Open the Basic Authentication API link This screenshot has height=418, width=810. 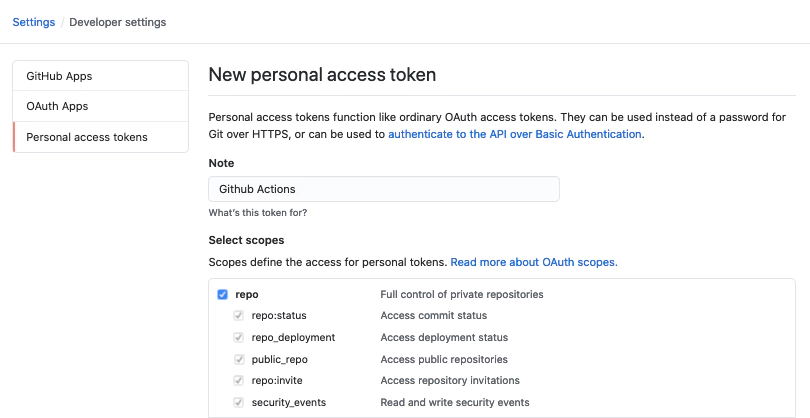(515, 134)
